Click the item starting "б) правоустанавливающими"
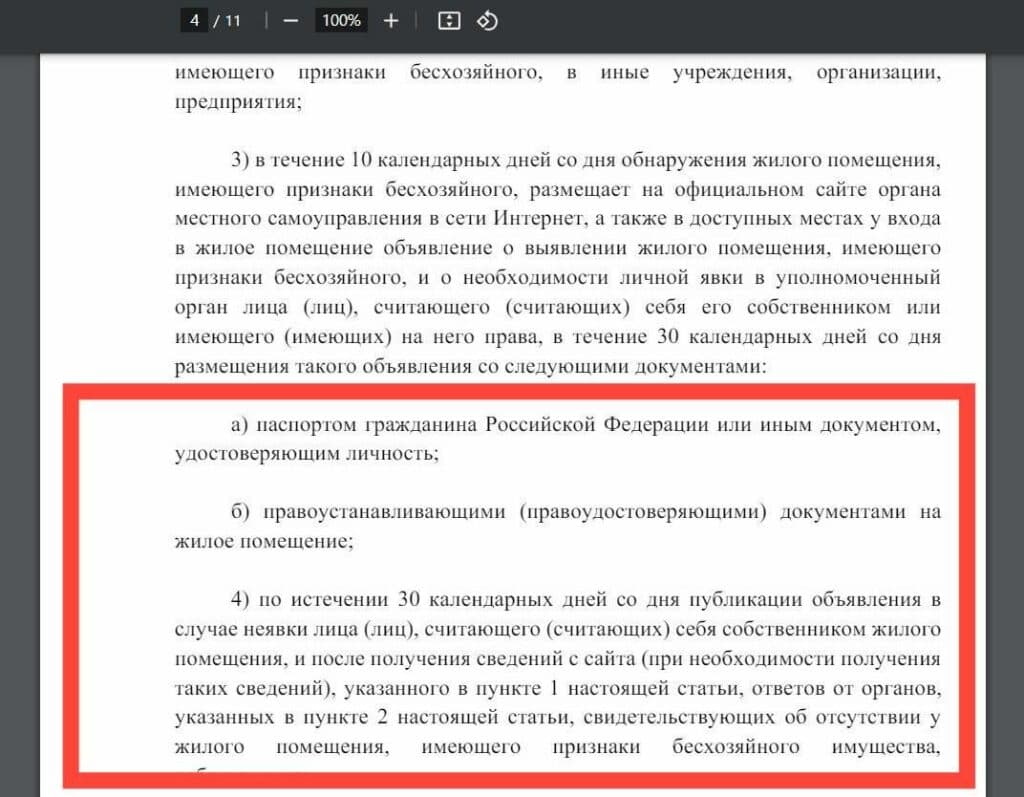Image resolution: width=1024 pixels, height=797 pixels. tap(585, 512)
